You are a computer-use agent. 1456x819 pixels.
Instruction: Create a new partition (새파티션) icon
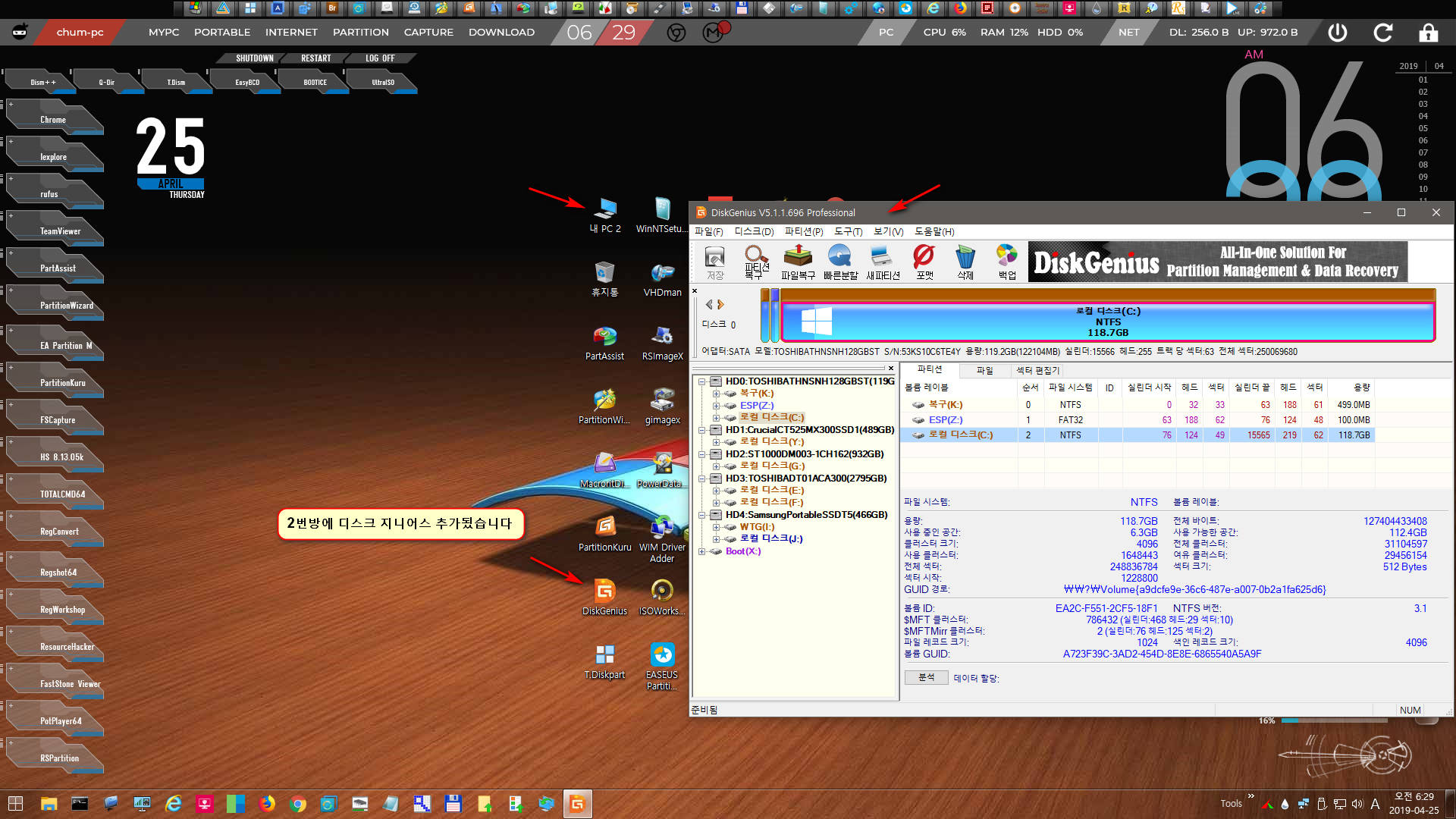pyautogui.click(x=883, y=262)
